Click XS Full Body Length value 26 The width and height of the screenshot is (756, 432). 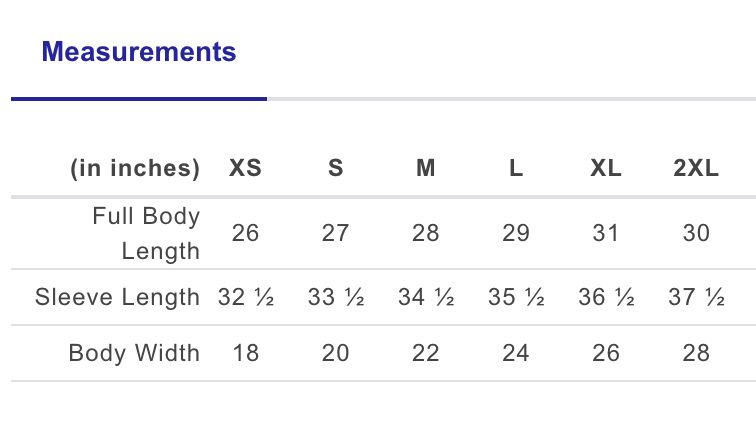click(245, 233)
